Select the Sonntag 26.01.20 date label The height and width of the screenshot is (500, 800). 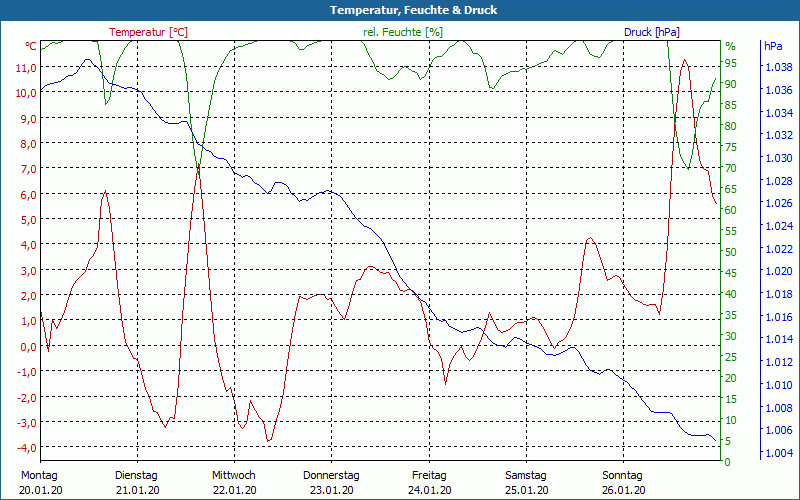pos(623,482)
